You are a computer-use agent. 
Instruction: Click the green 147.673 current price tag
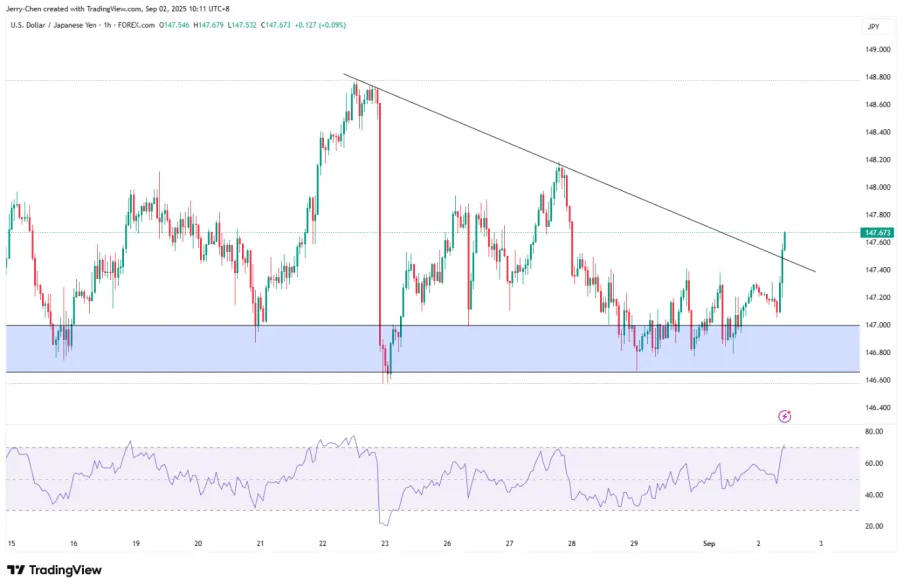877,233
